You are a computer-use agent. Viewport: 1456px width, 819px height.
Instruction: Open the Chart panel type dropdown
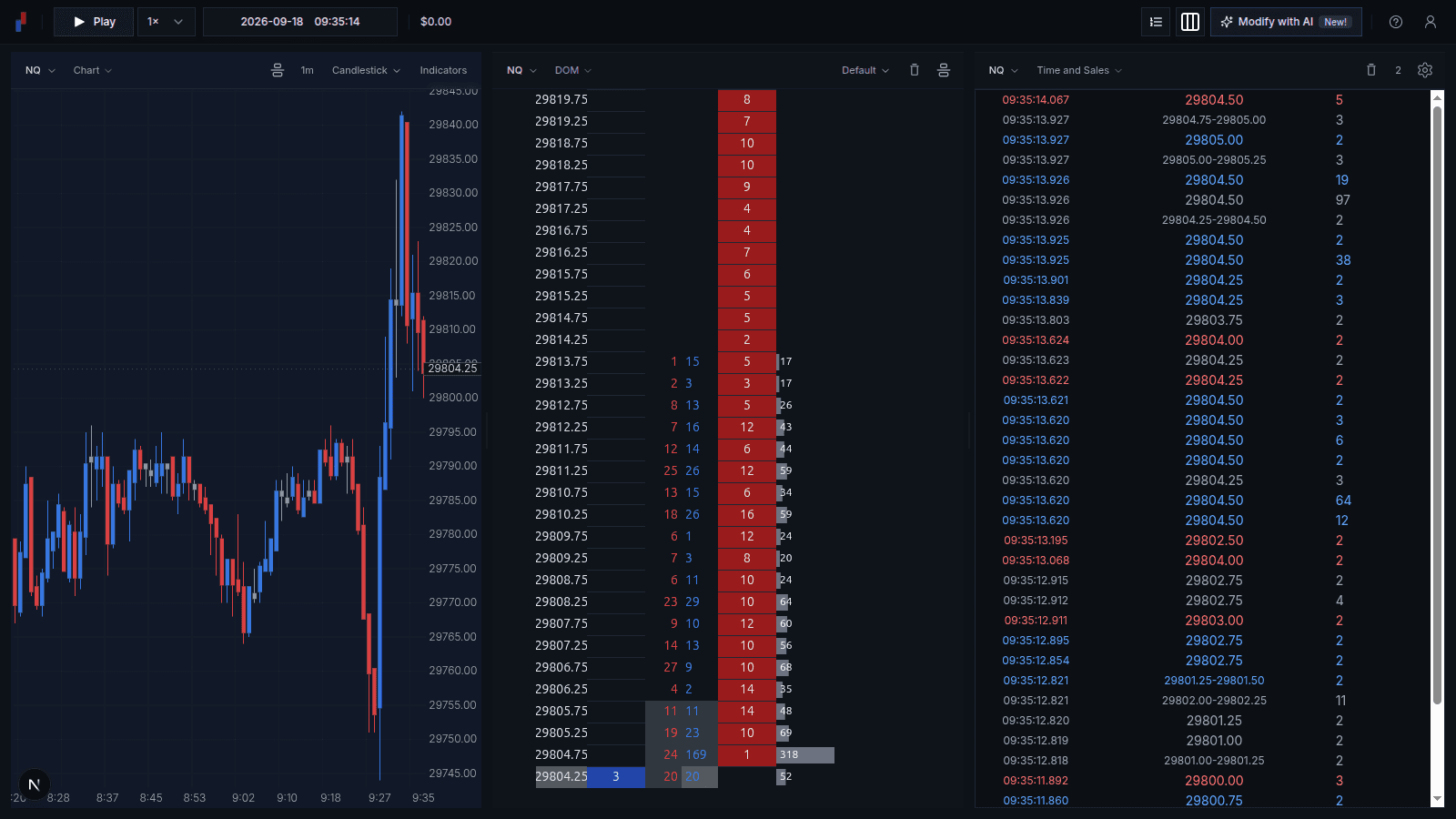[x=93, y=70]
